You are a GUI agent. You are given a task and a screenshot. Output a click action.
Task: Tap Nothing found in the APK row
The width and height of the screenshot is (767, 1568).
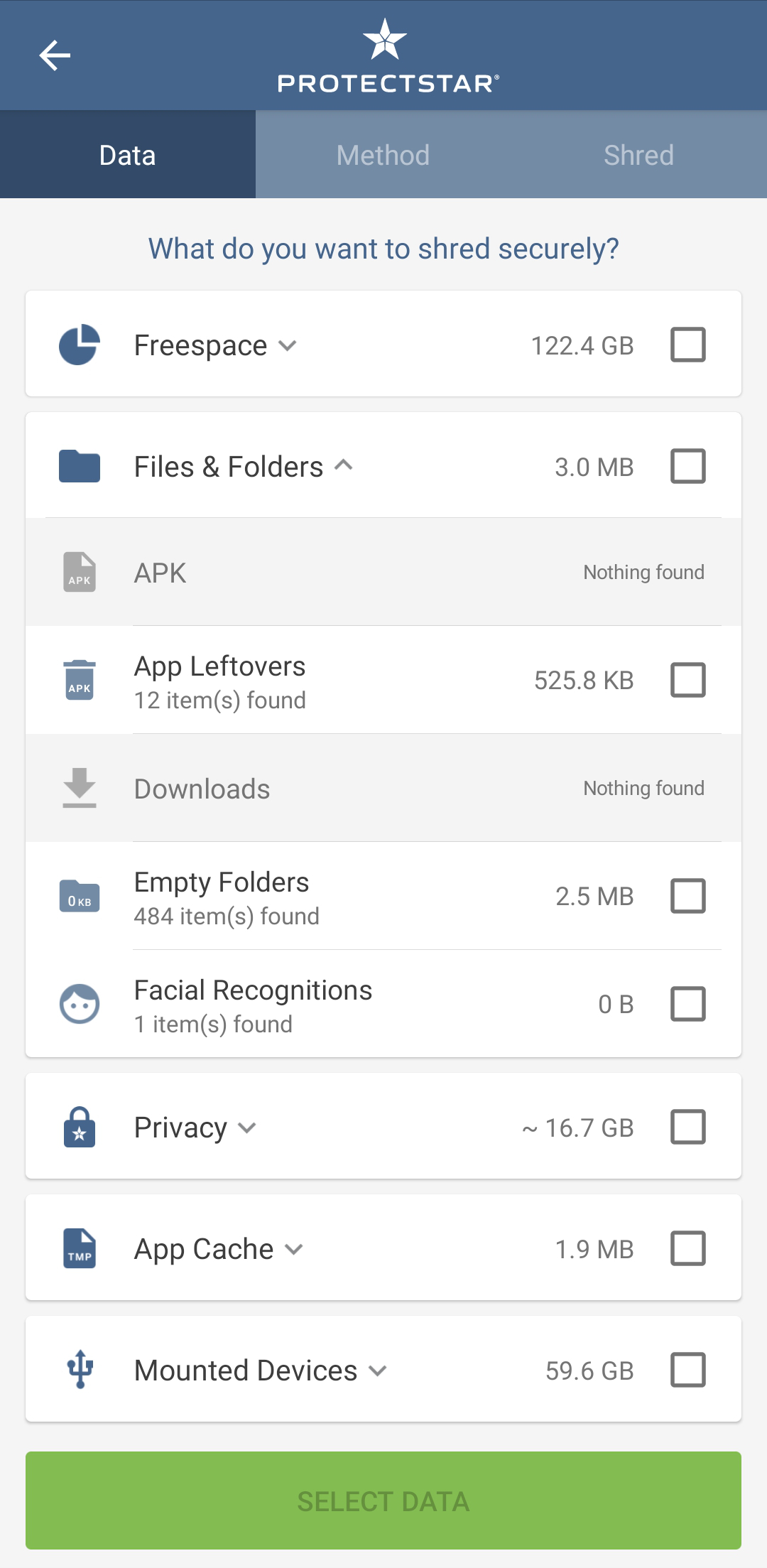tap(644, 573)
